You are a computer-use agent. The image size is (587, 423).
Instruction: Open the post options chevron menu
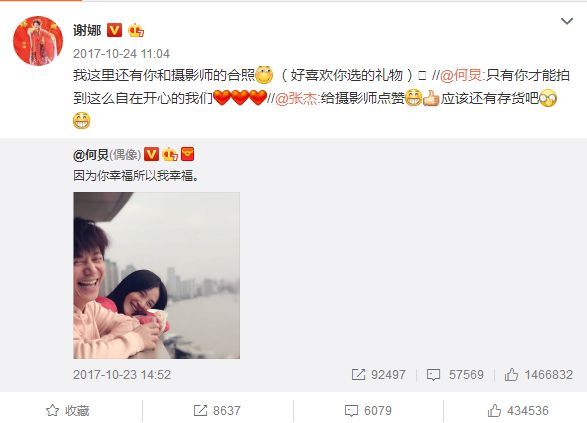pyautogui.click(x=567, y=21)
